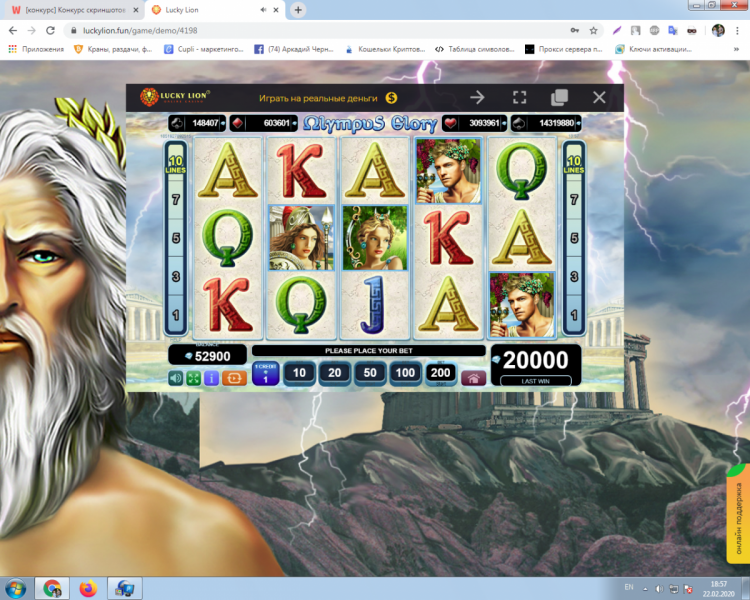Toggle fullscreen with green arrows icon

click(193, 378)
